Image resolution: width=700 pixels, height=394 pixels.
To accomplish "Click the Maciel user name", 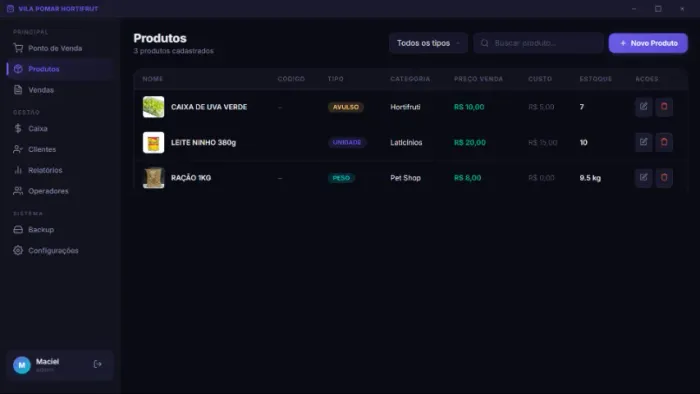I will (47, 361).
